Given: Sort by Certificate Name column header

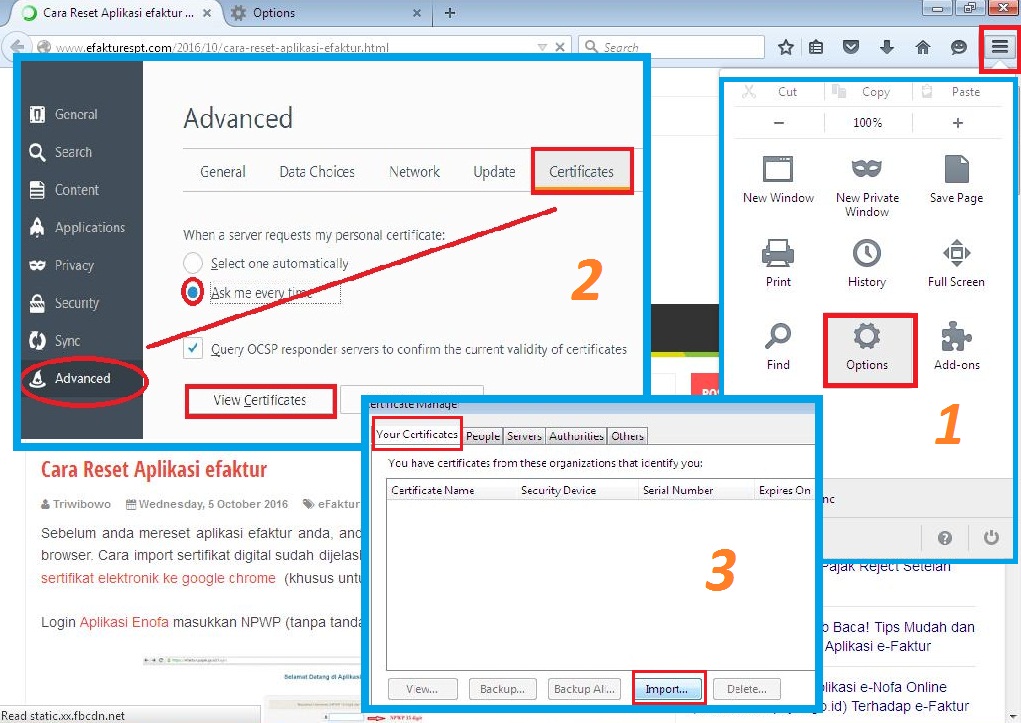Looking at the screenshot, I should (451, 490).
